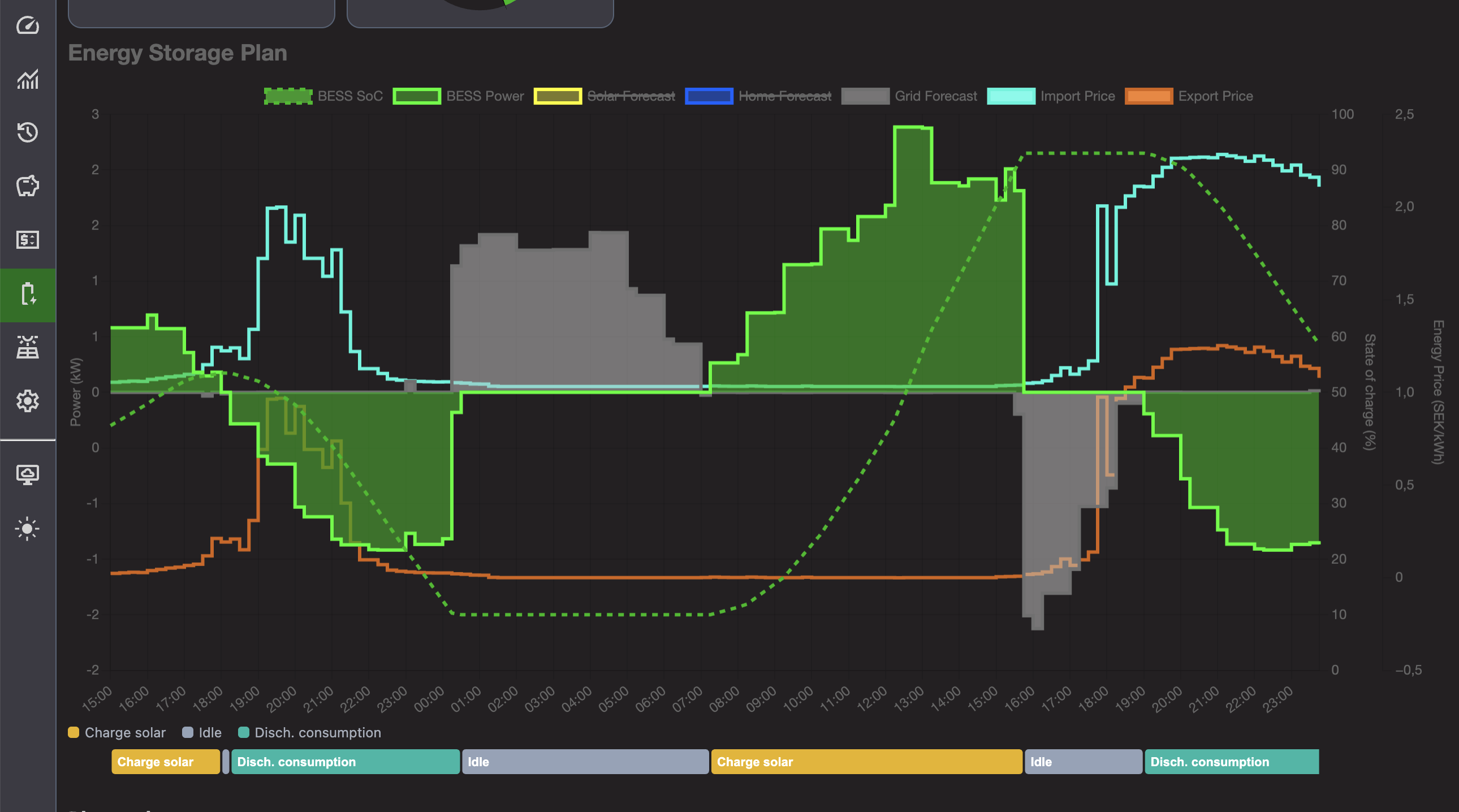Click the 100 value on SoC axis

tap(1343, 114)
